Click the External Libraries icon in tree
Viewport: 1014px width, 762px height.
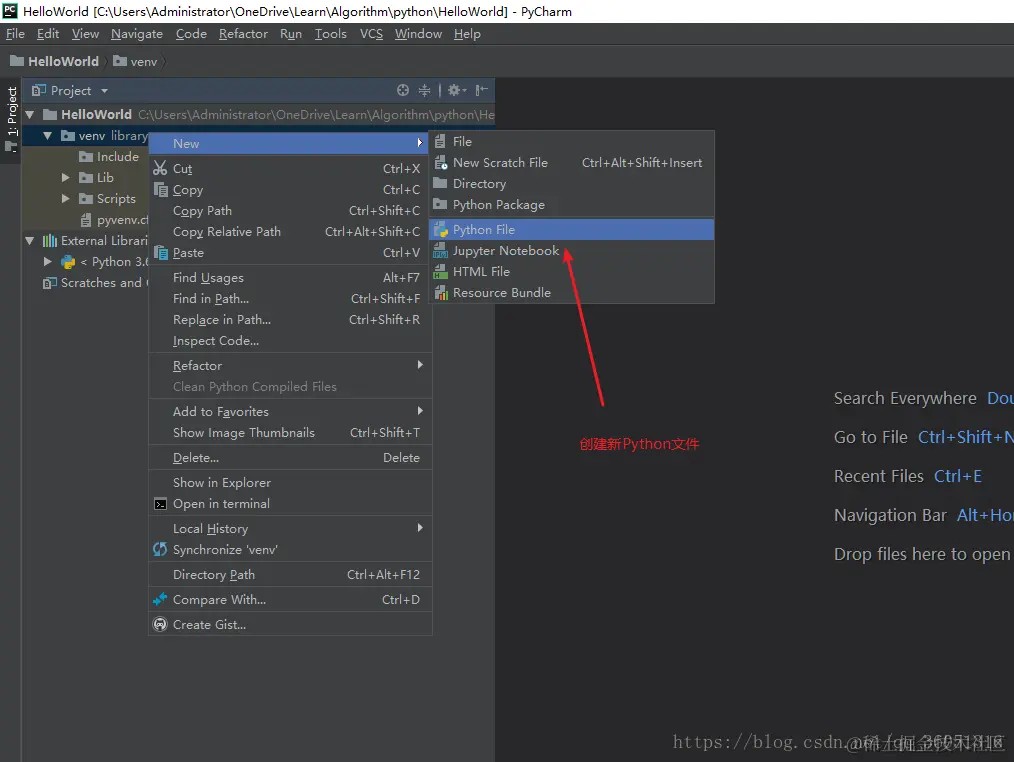(50, 241)
